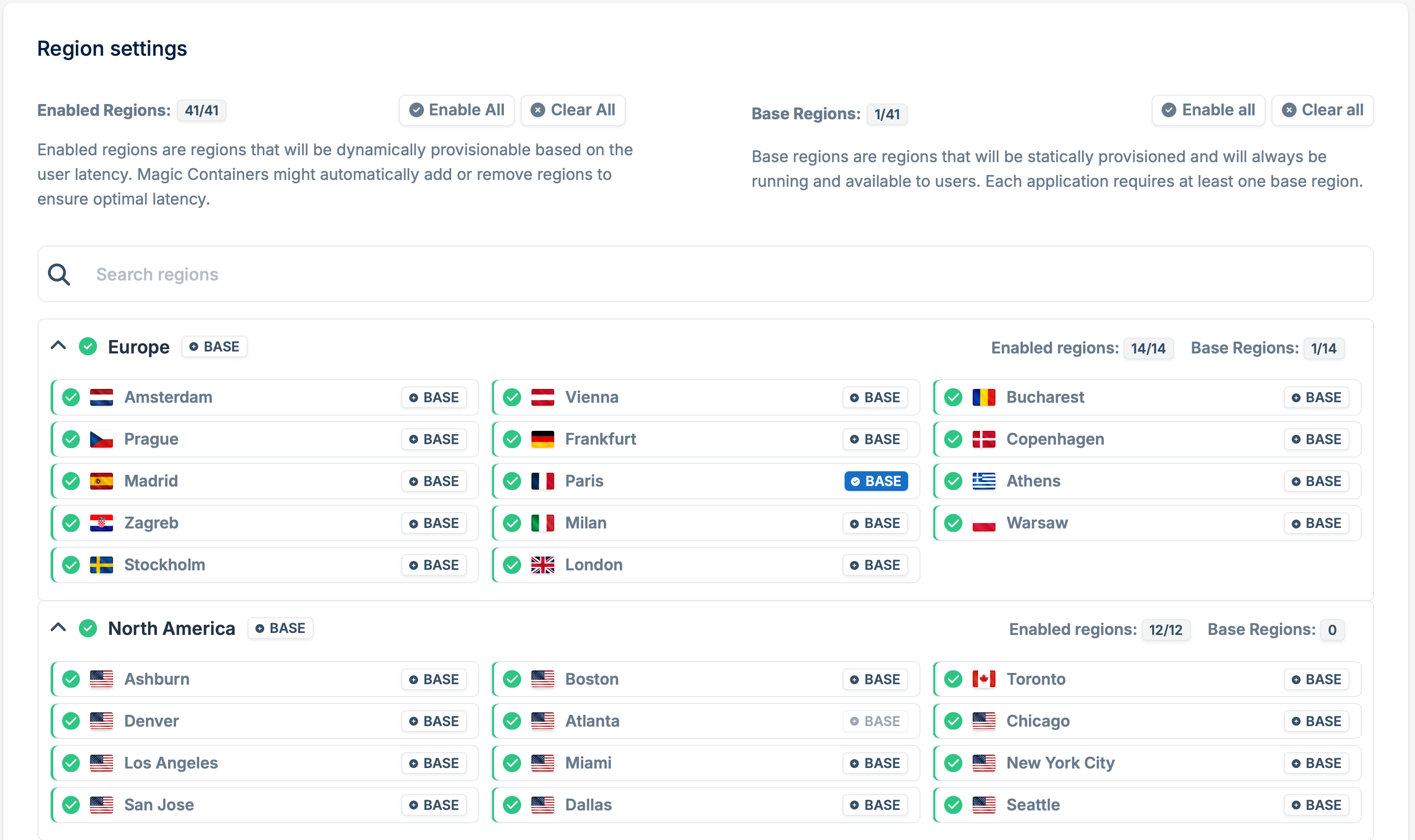Mark all North America regions as BASE
The width and height of the screenshot is (1415, 840).
(280, 629)
